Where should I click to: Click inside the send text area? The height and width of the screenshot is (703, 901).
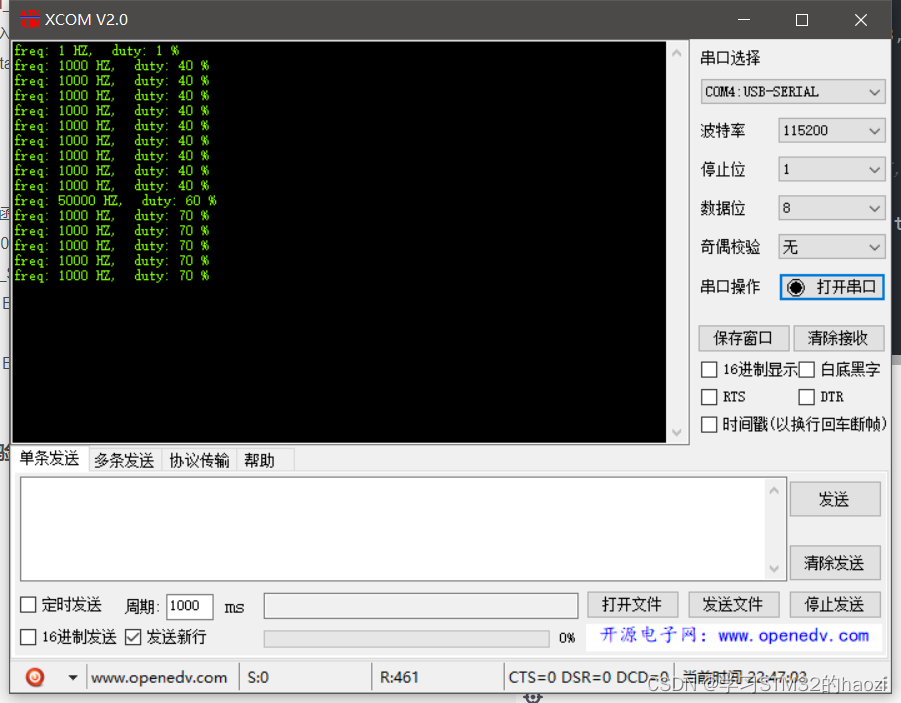coord(394,529)
